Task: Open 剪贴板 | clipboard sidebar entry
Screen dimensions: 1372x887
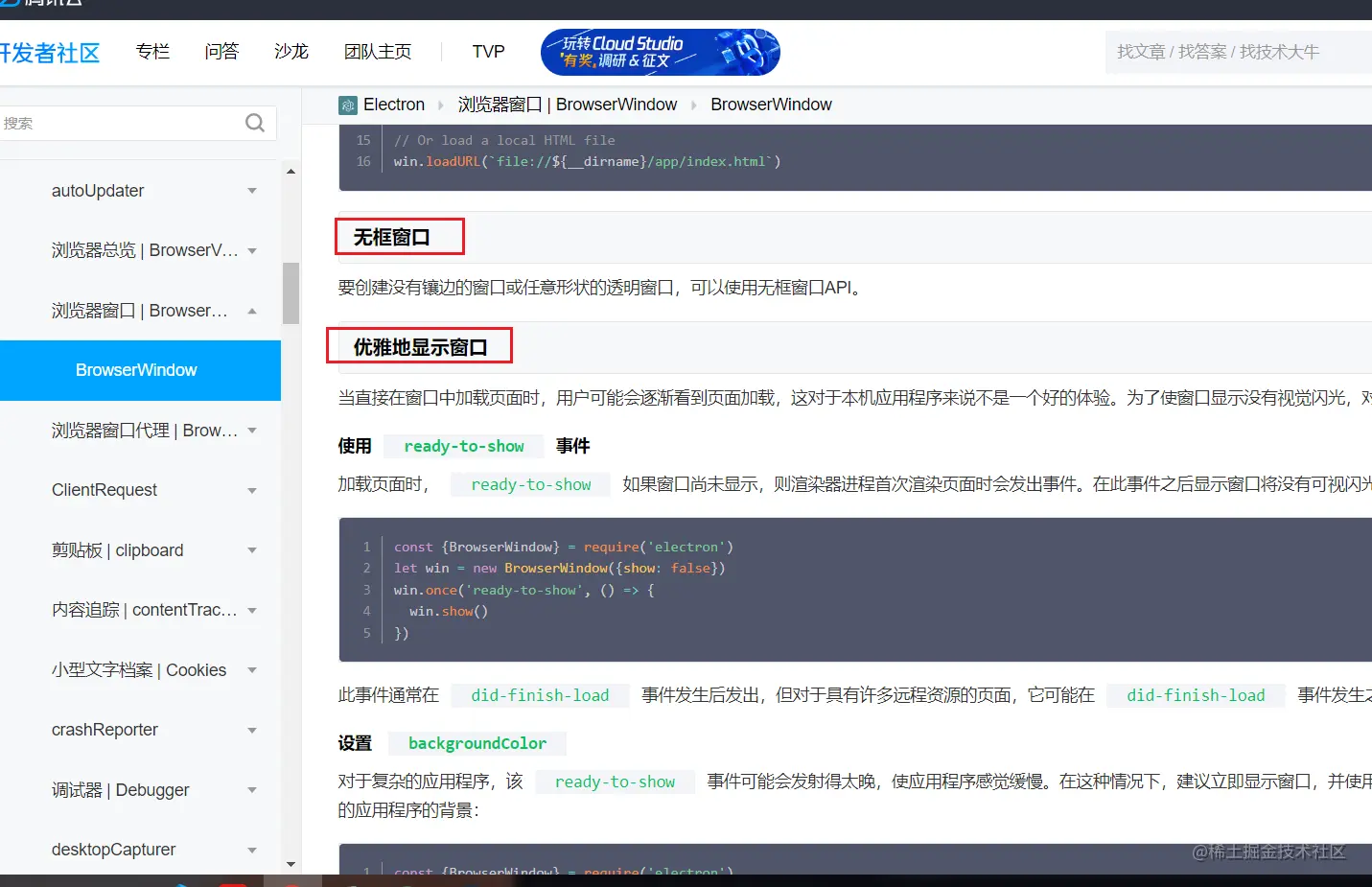Action: tap(118, 550)
